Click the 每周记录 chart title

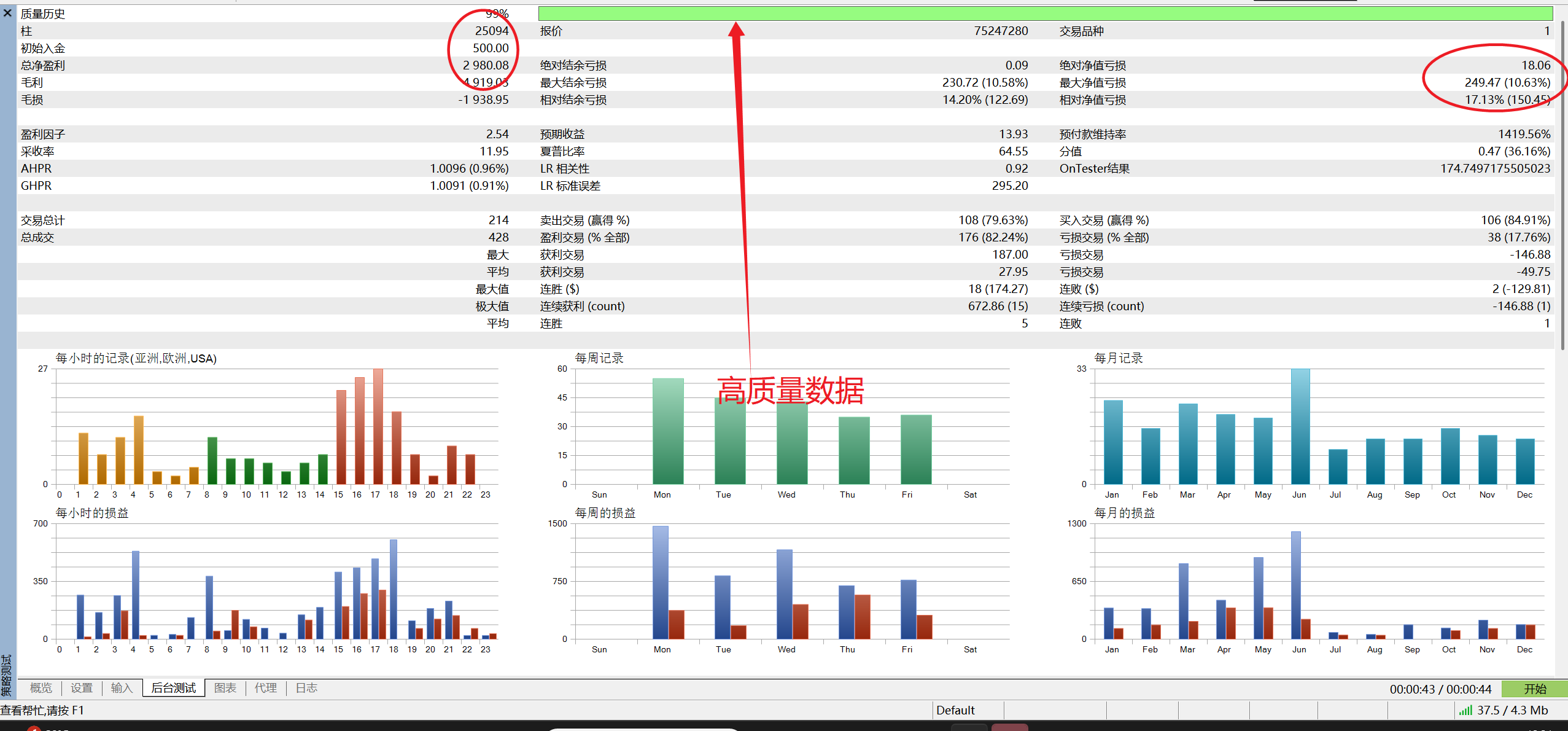[x=599, y=358]
